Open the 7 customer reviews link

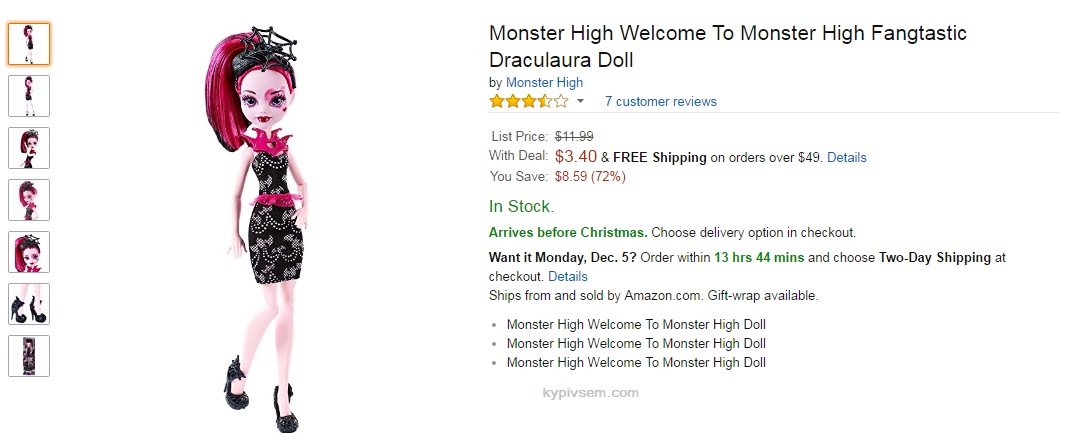660,101
